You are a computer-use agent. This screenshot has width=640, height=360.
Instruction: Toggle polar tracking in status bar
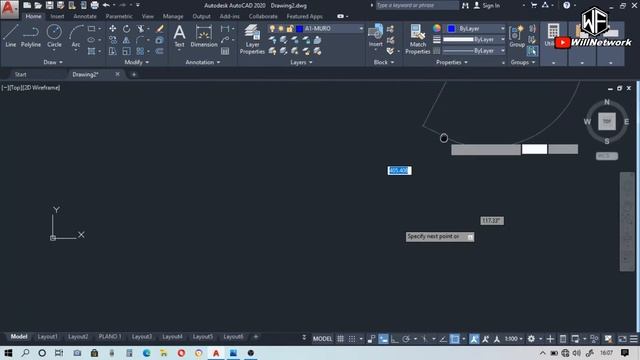pos(406,339)
